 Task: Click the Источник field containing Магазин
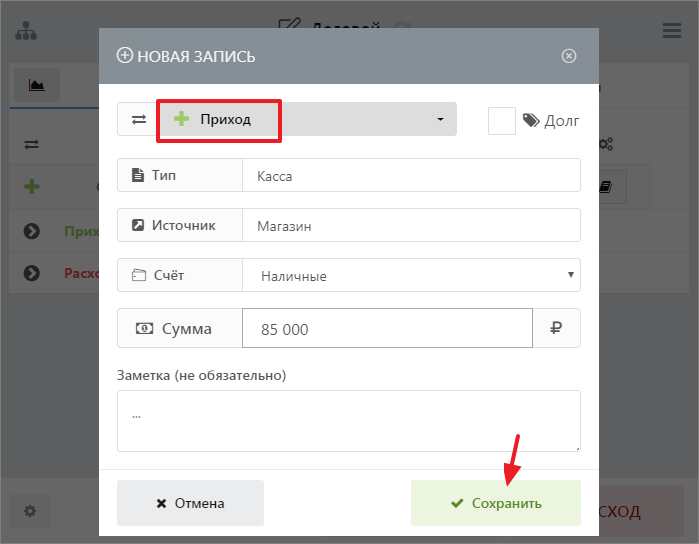pos(410,226)
